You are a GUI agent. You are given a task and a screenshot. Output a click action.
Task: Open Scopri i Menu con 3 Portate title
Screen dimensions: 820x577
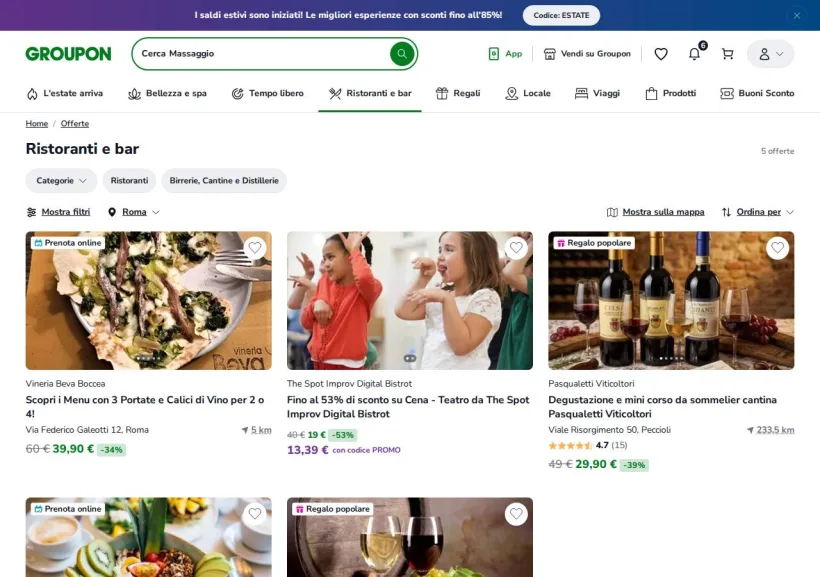(145, 406)
